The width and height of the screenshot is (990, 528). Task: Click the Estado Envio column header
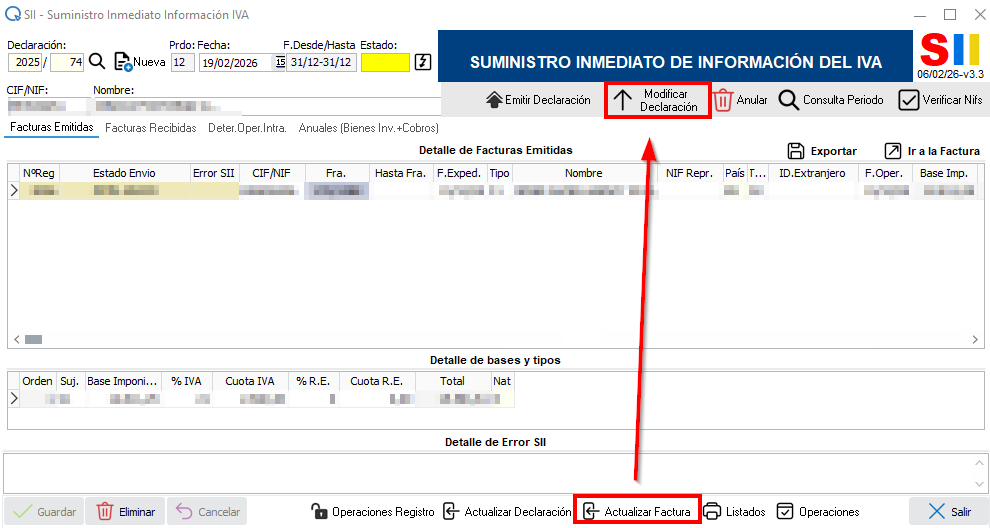coord(124,173)
